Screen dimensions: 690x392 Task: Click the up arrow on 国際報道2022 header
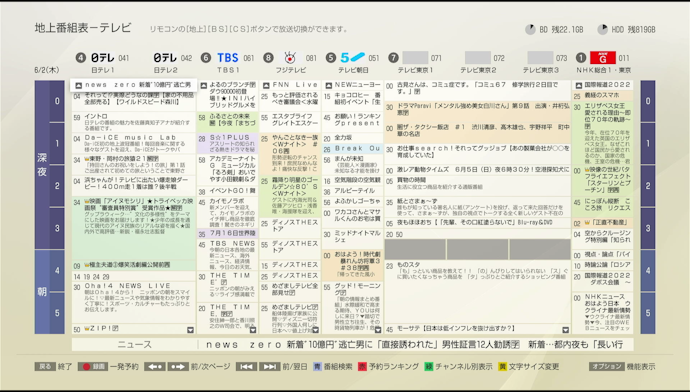click(579, 85)
